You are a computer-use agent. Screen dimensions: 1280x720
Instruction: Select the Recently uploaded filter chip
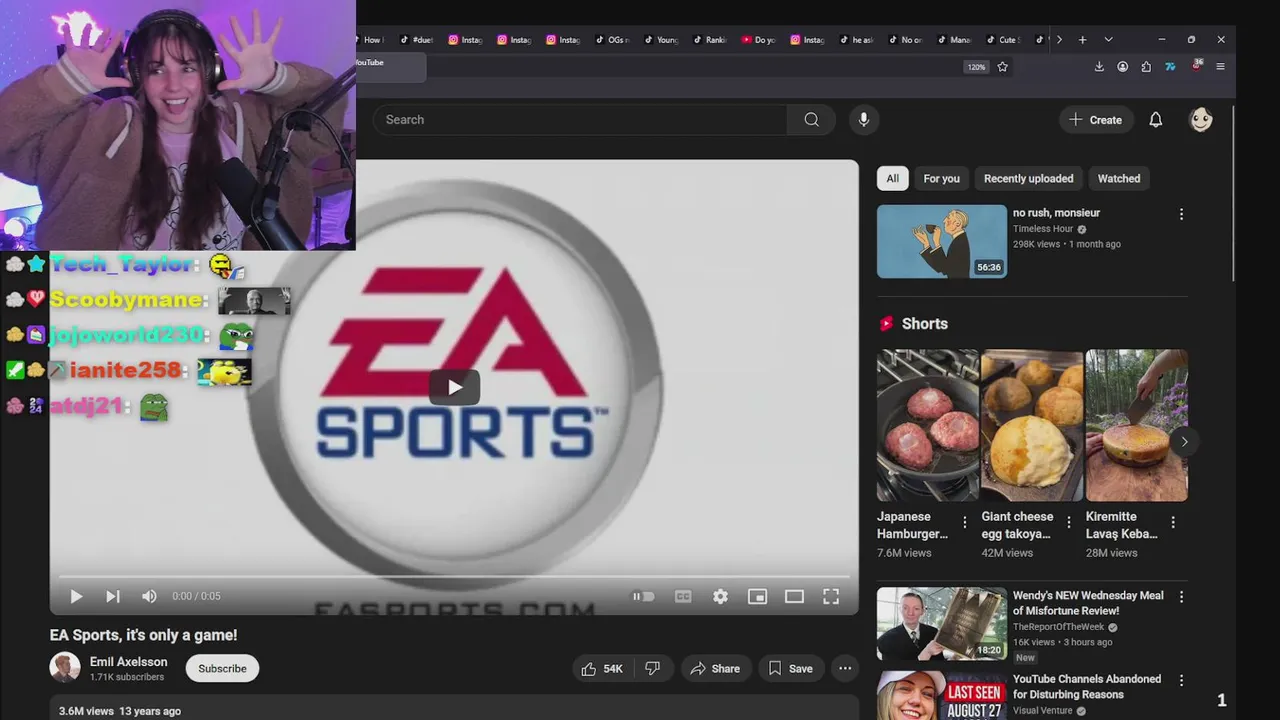(x=1028, y=178)
